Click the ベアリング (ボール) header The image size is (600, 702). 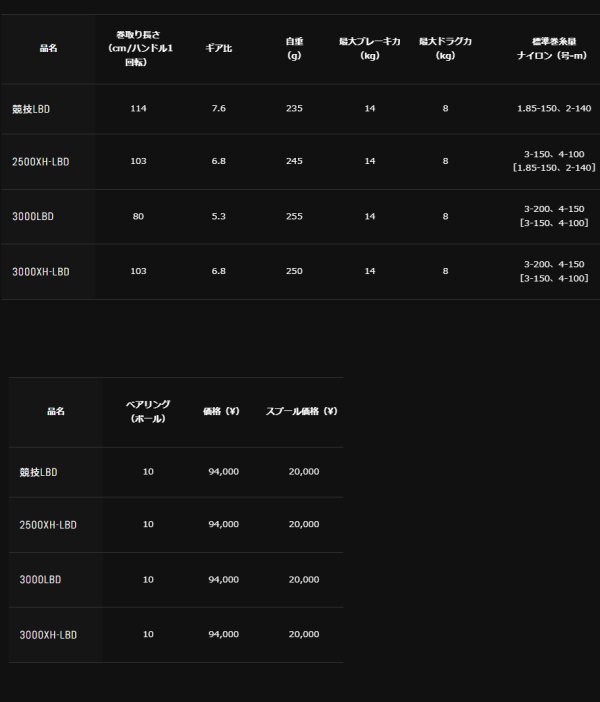tap(148, 411)
